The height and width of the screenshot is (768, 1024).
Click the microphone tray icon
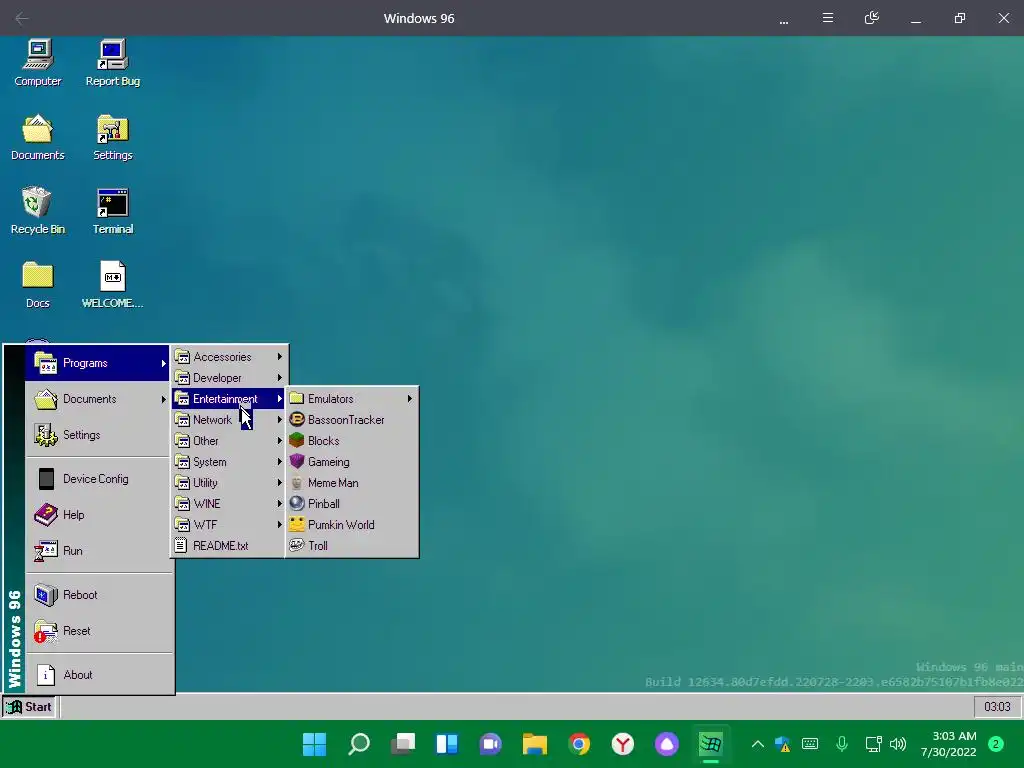[842, 744]
